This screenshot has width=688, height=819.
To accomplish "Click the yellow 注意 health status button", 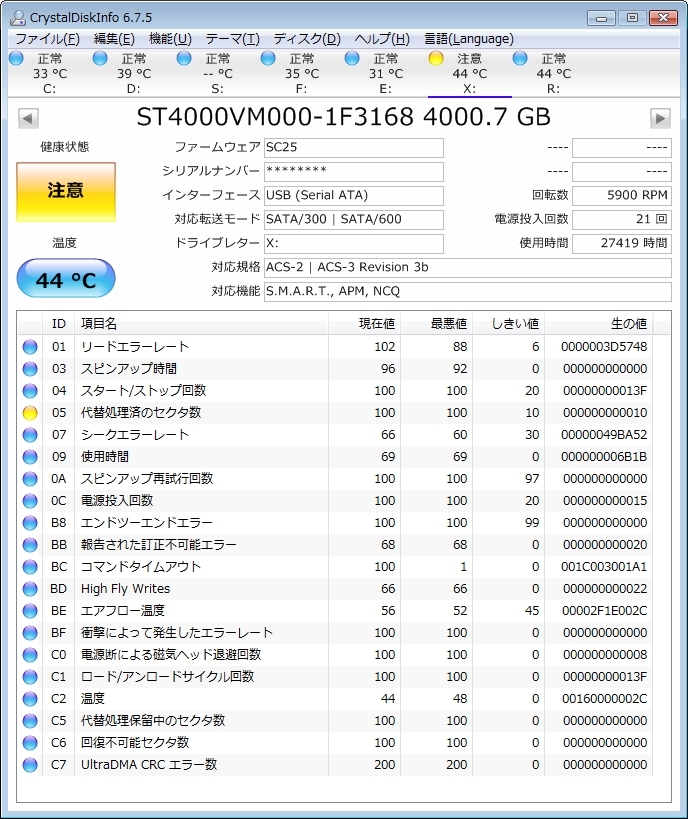I will click(66, 192).
